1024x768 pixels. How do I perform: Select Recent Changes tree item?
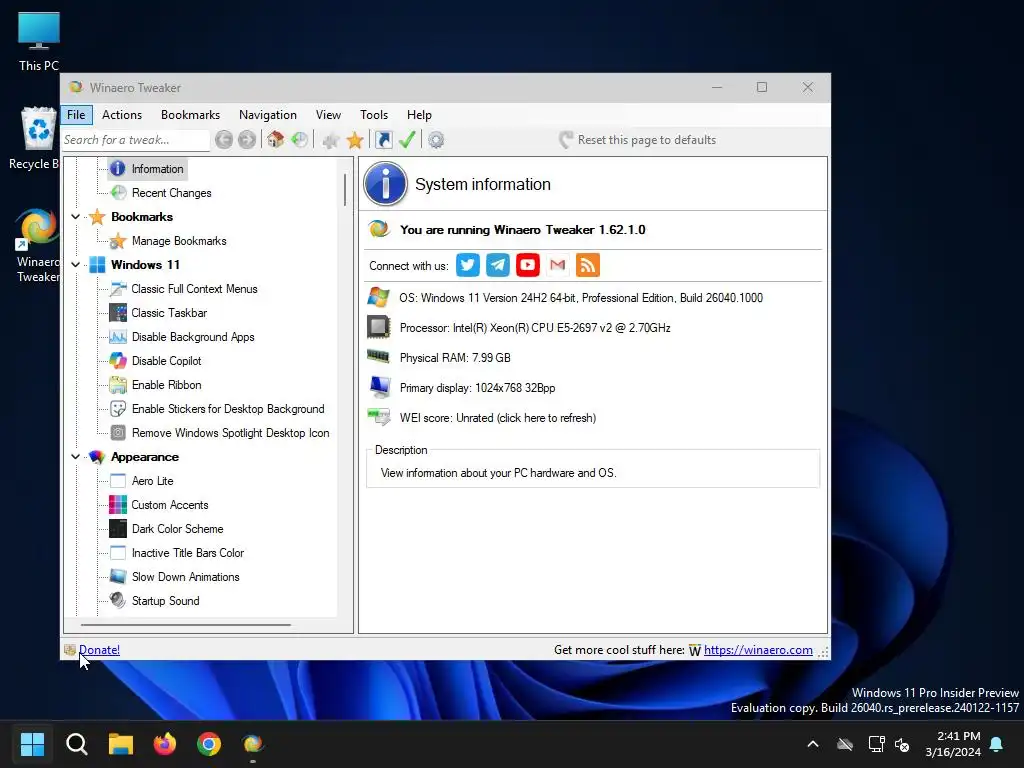click(172, 193)
